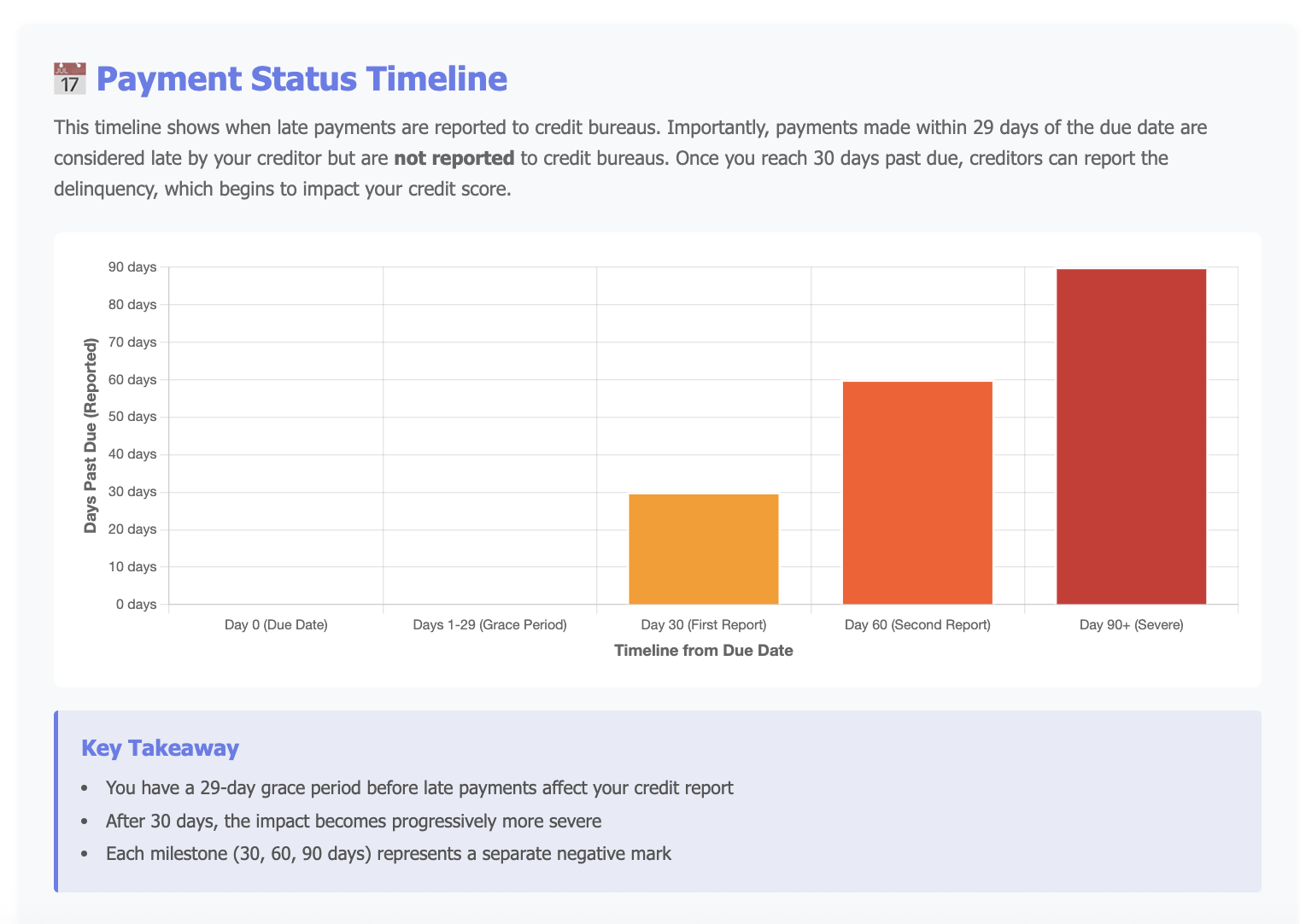Click the bullet about the 29-day grace period

tap(419, 787)
